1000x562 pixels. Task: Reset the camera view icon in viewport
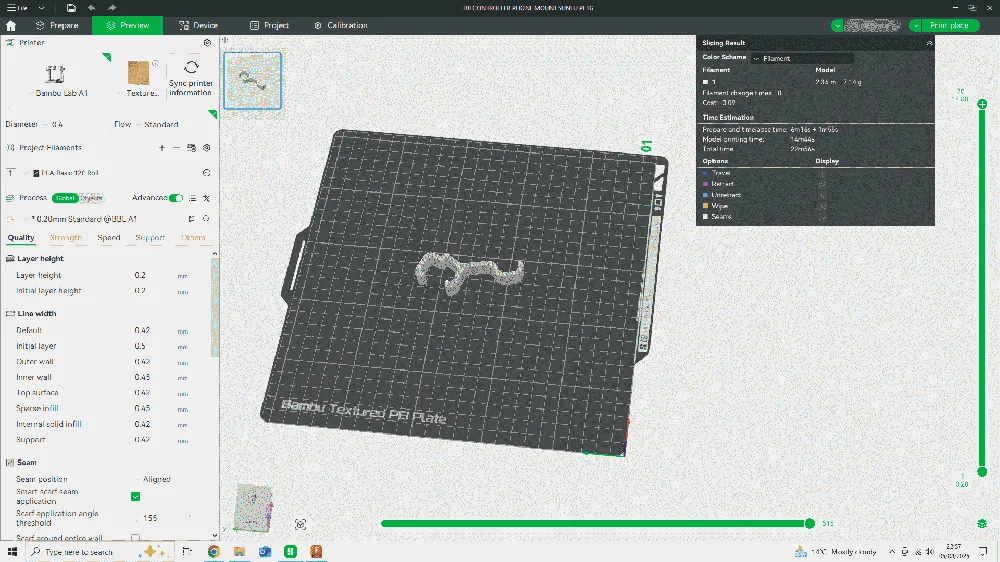(300, 524)
